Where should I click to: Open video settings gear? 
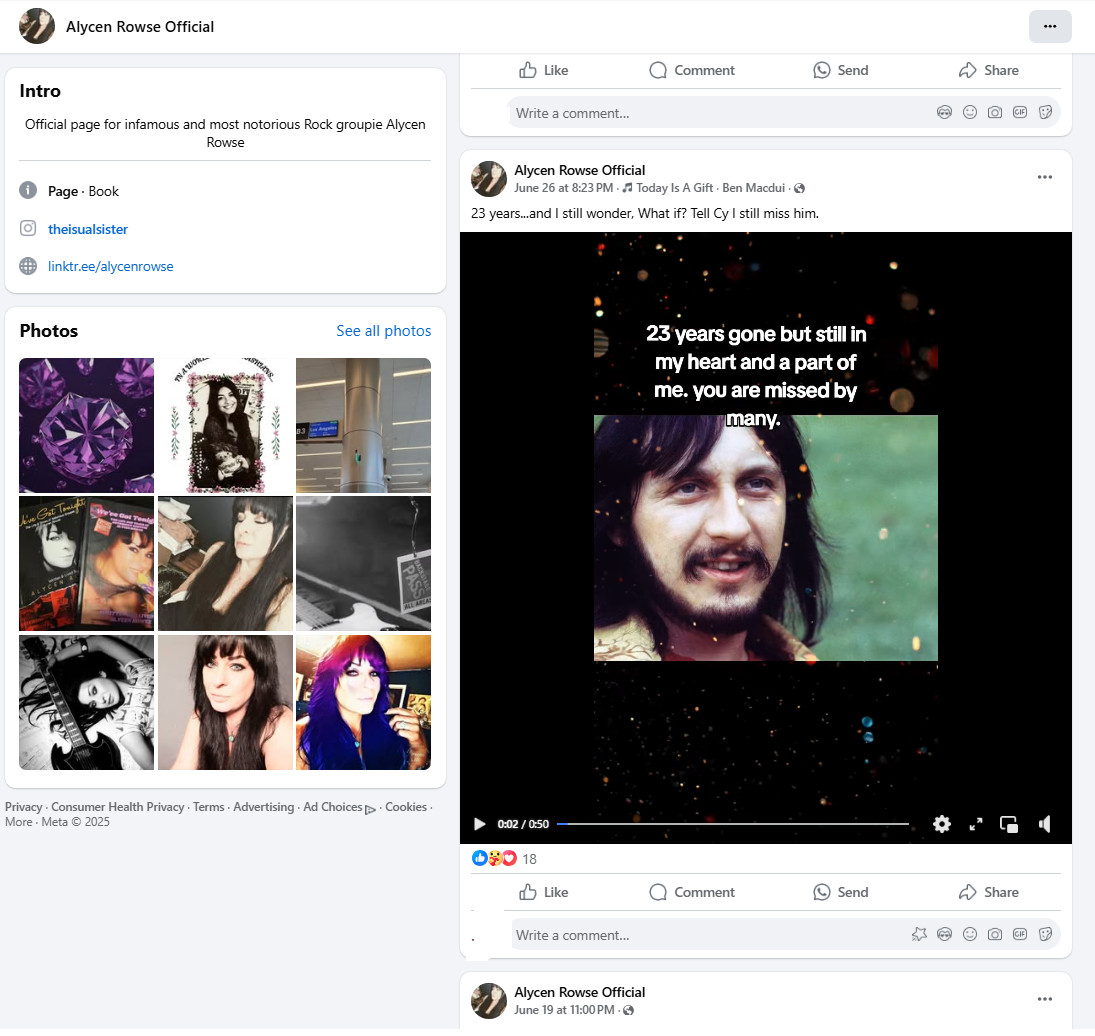point(941,824)
